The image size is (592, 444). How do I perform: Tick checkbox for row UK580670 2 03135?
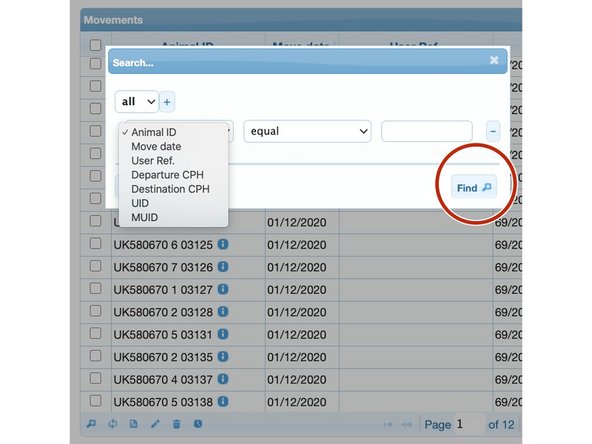coord(96,356)
